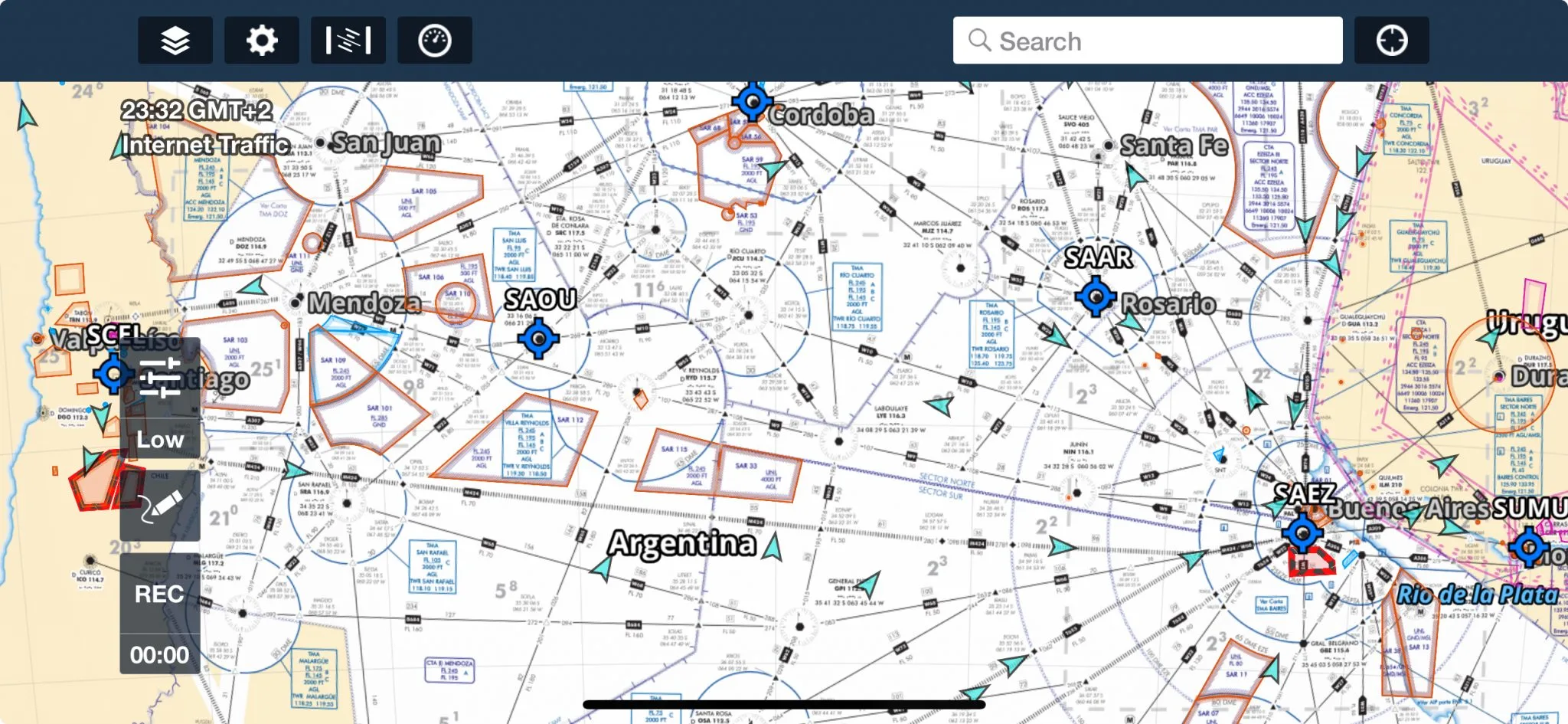Tap the San Juan city label
Viewport: 1568px width, 724px height.
386,143
